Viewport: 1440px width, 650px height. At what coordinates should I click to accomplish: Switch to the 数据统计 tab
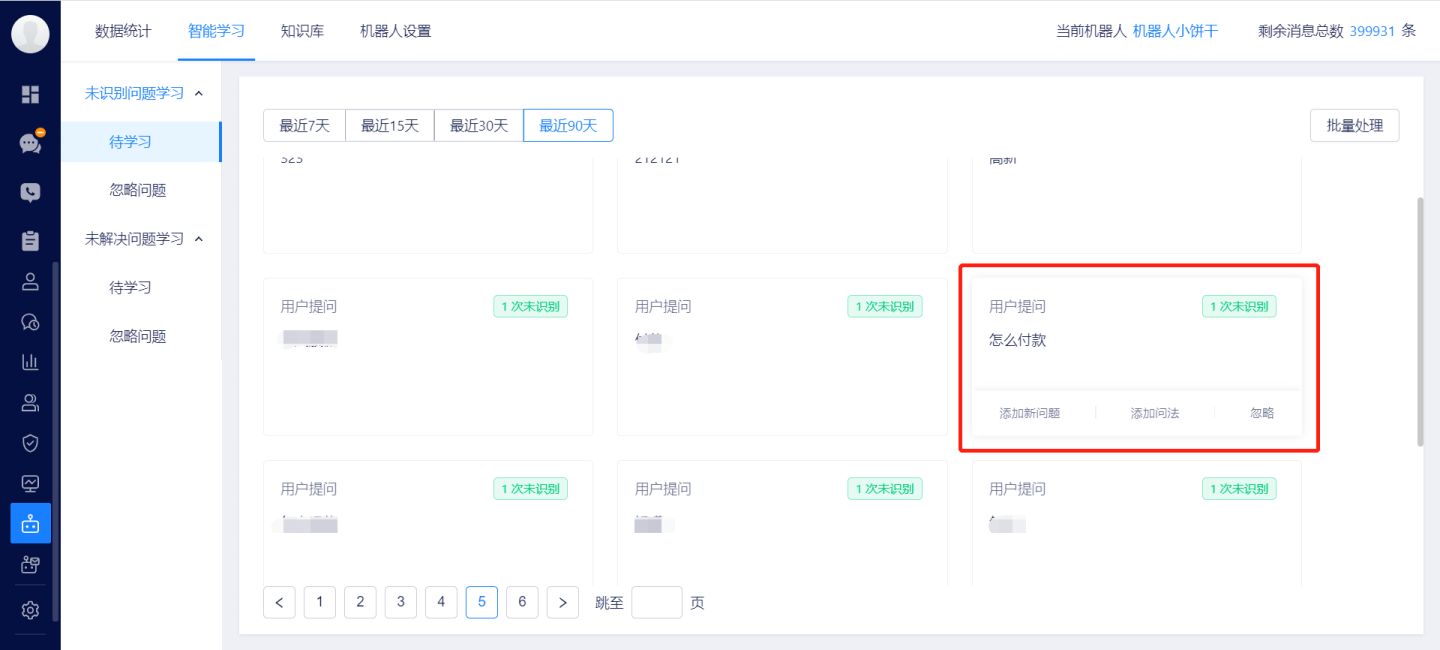click(x=123, y=31)
